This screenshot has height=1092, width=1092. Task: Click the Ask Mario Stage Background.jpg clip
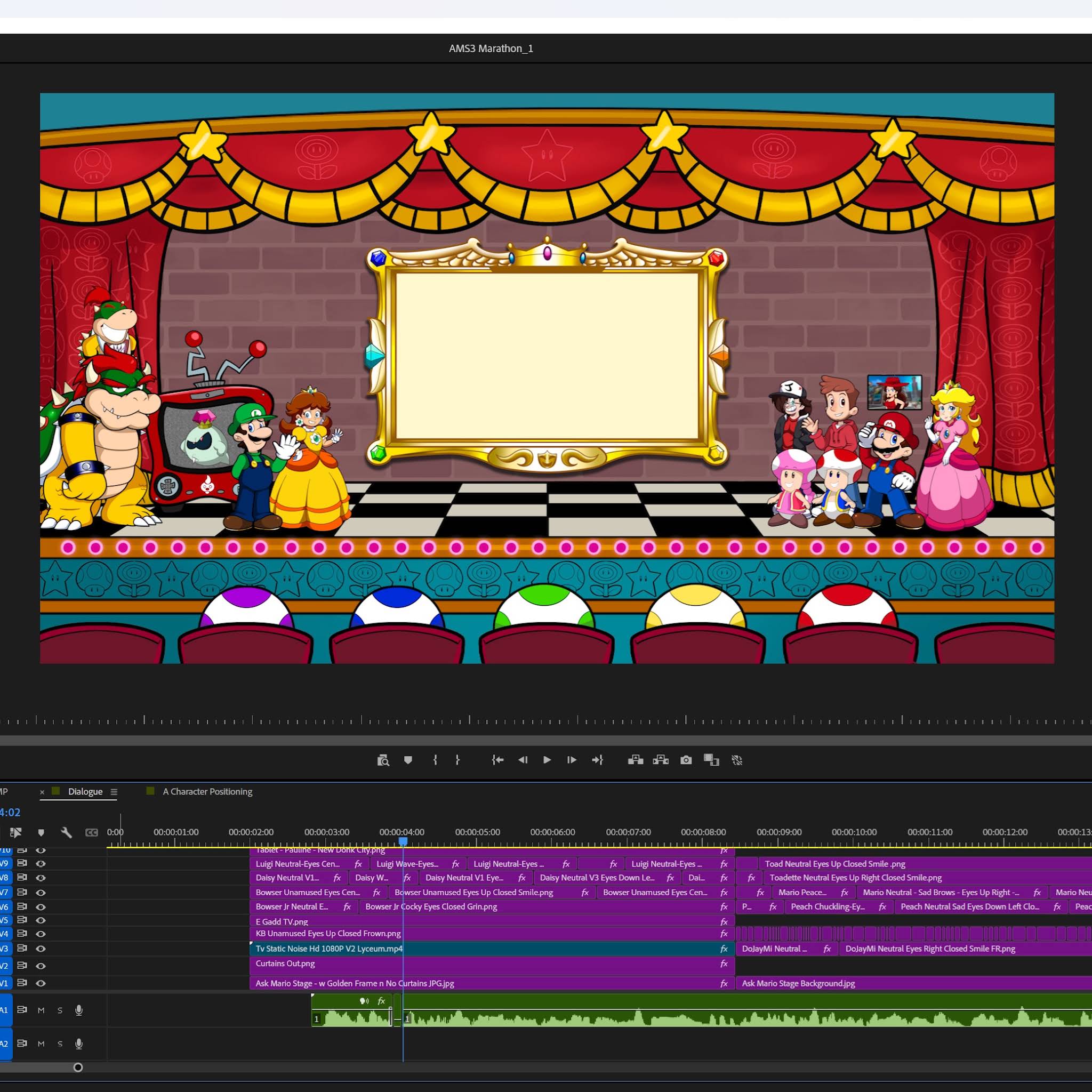tap(914, 983)
